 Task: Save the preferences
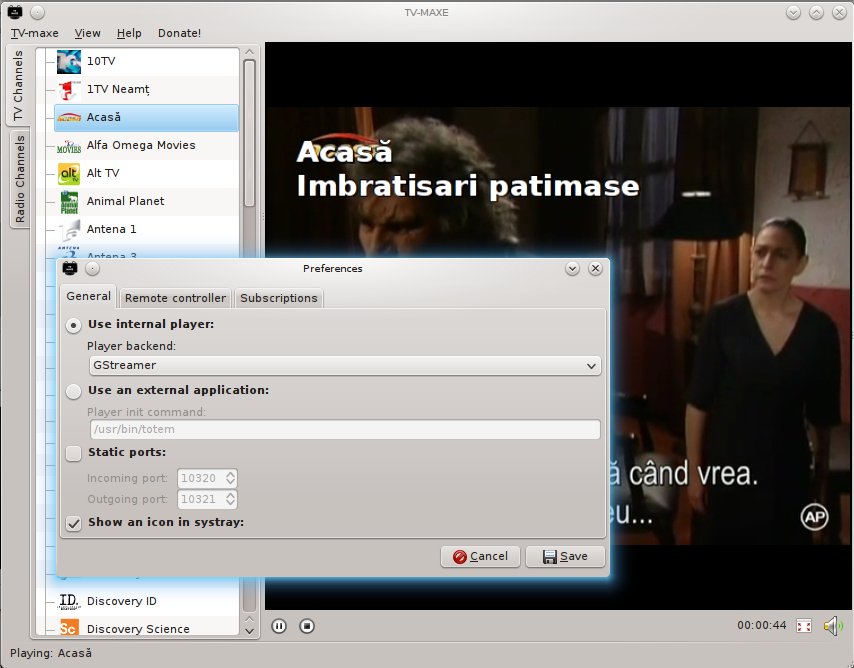(x=565, y=556)
